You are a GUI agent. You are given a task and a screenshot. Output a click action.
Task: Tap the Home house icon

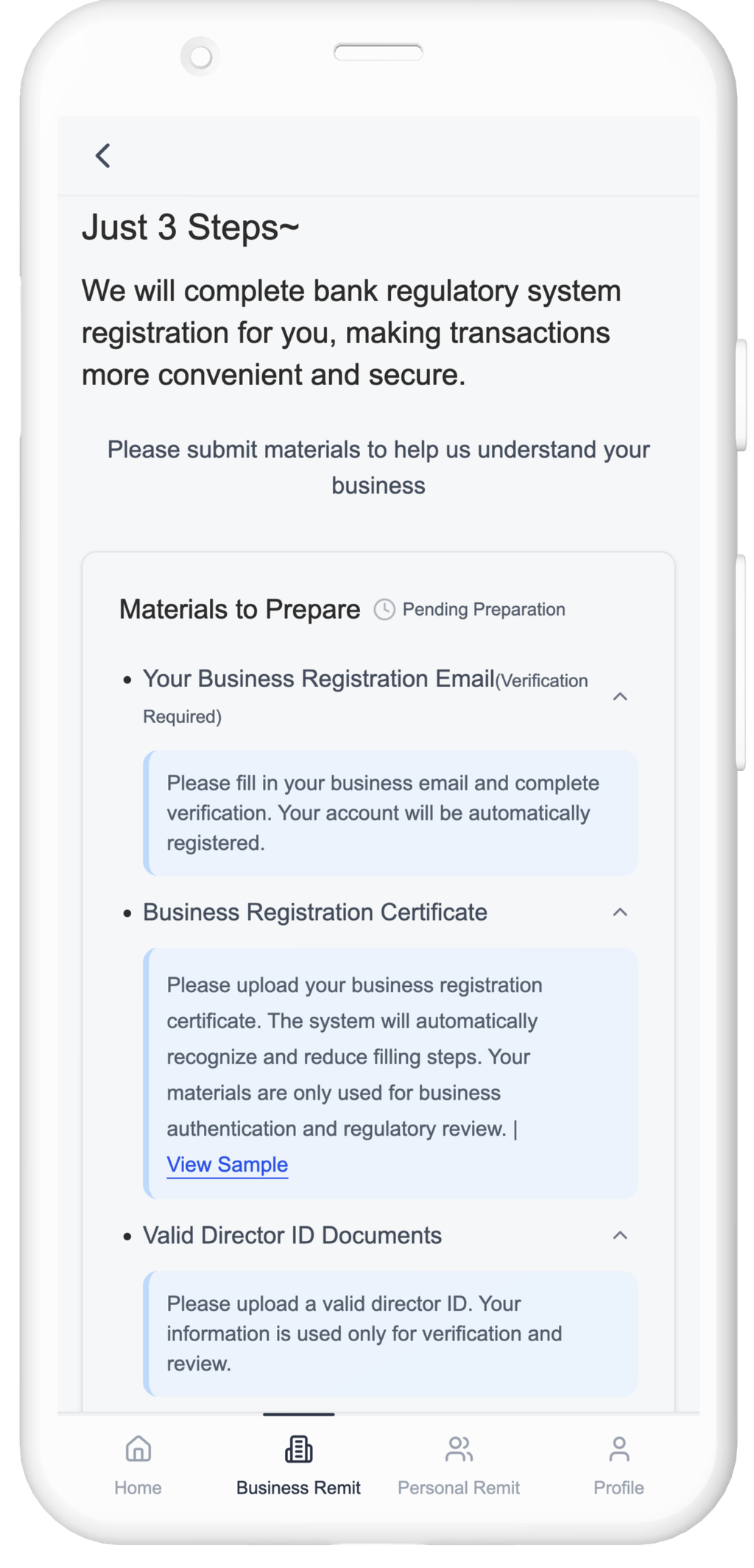pyautogui.click(x=138, y=1449)
